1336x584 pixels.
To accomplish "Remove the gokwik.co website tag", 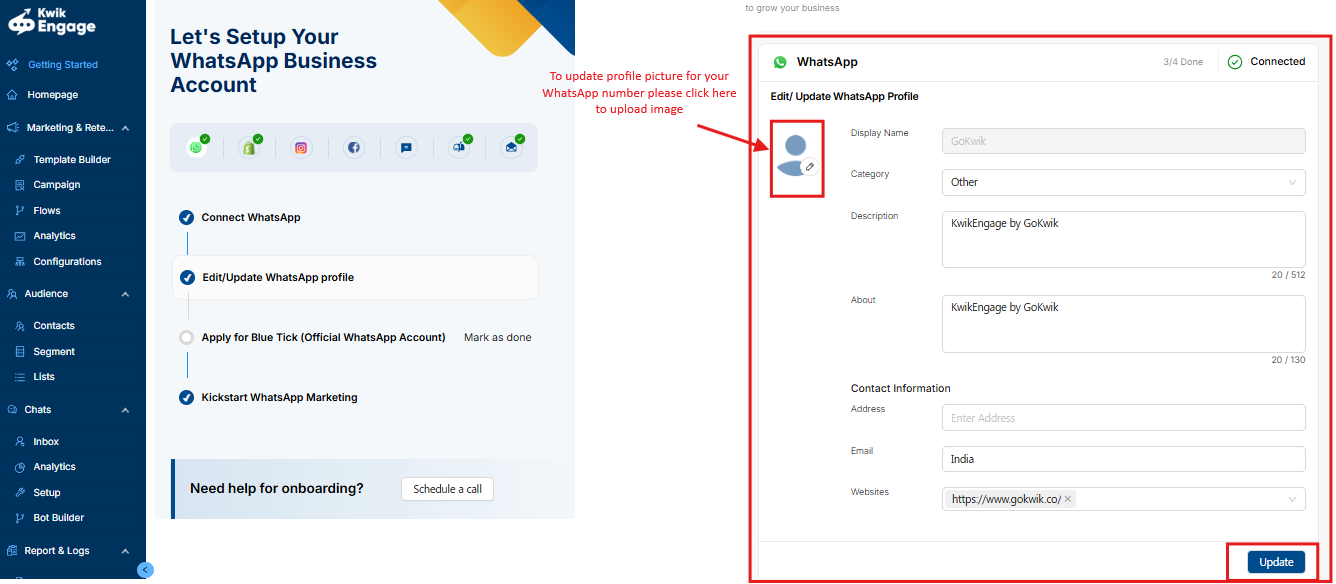I will (x=1068, y=499).
